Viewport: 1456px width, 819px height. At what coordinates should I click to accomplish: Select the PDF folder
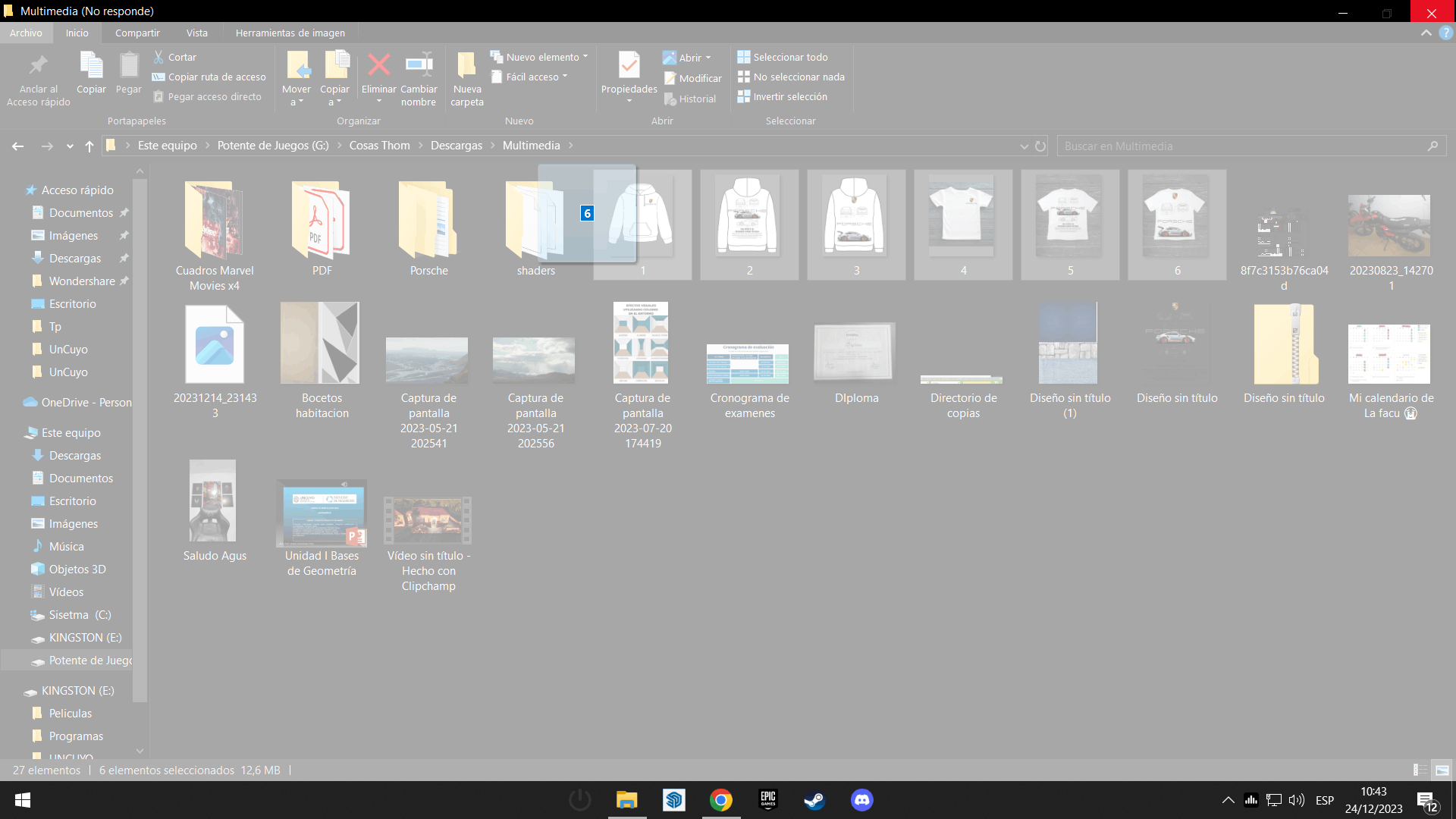tap(322, 227)
